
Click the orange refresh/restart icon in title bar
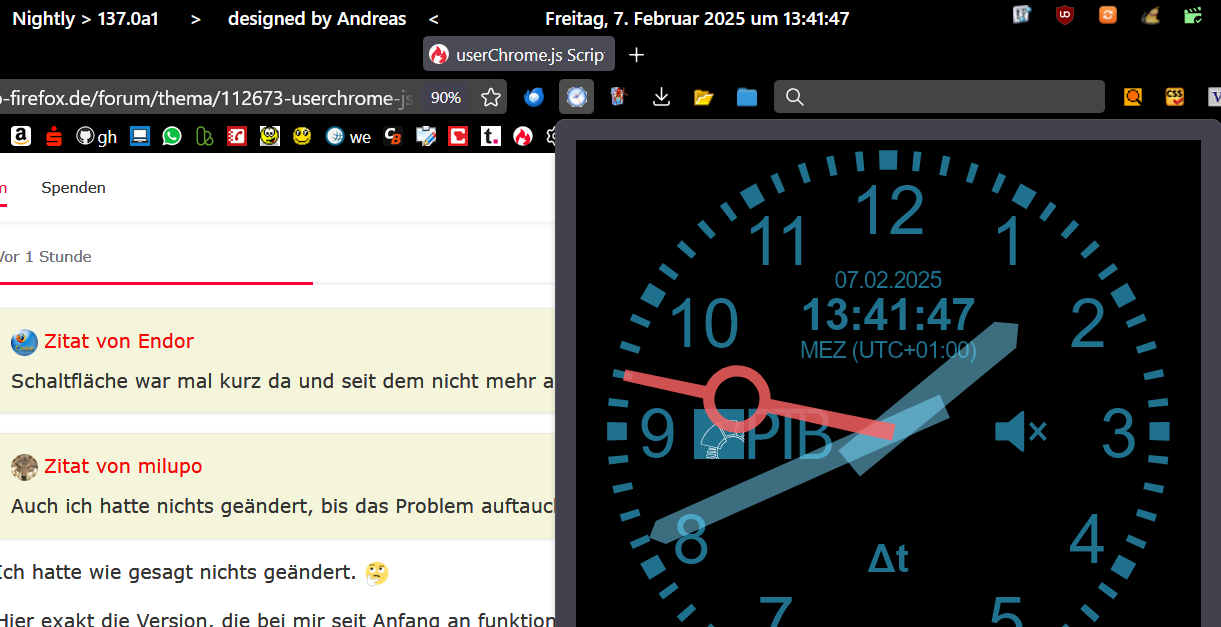pyautogui.click(x=1108, y=15)
